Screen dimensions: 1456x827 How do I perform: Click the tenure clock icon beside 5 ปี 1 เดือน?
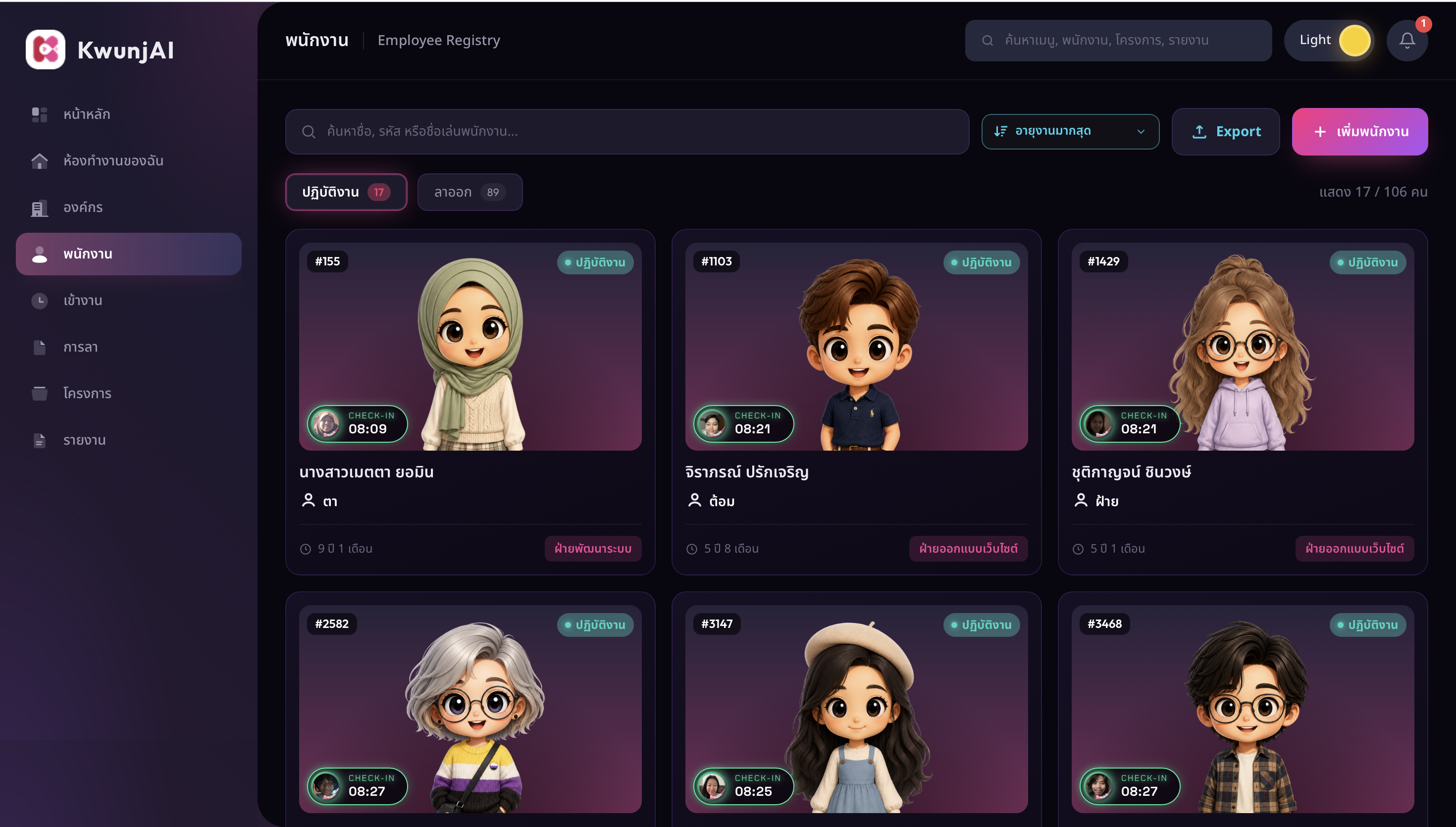[x=1078, y=549]
